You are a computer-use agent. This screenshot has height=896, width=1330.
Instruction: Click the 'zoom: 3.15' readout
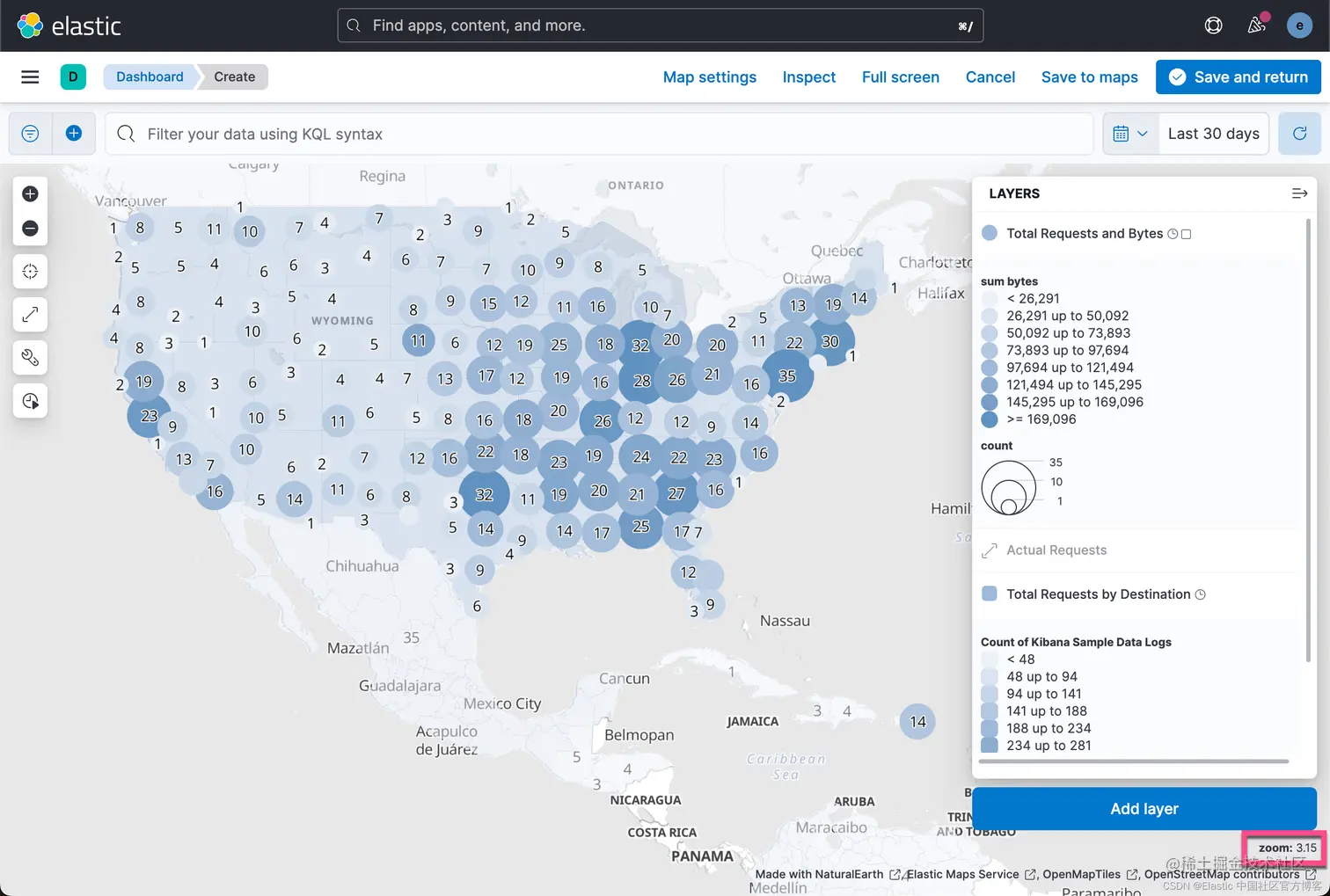[1287, 849]
